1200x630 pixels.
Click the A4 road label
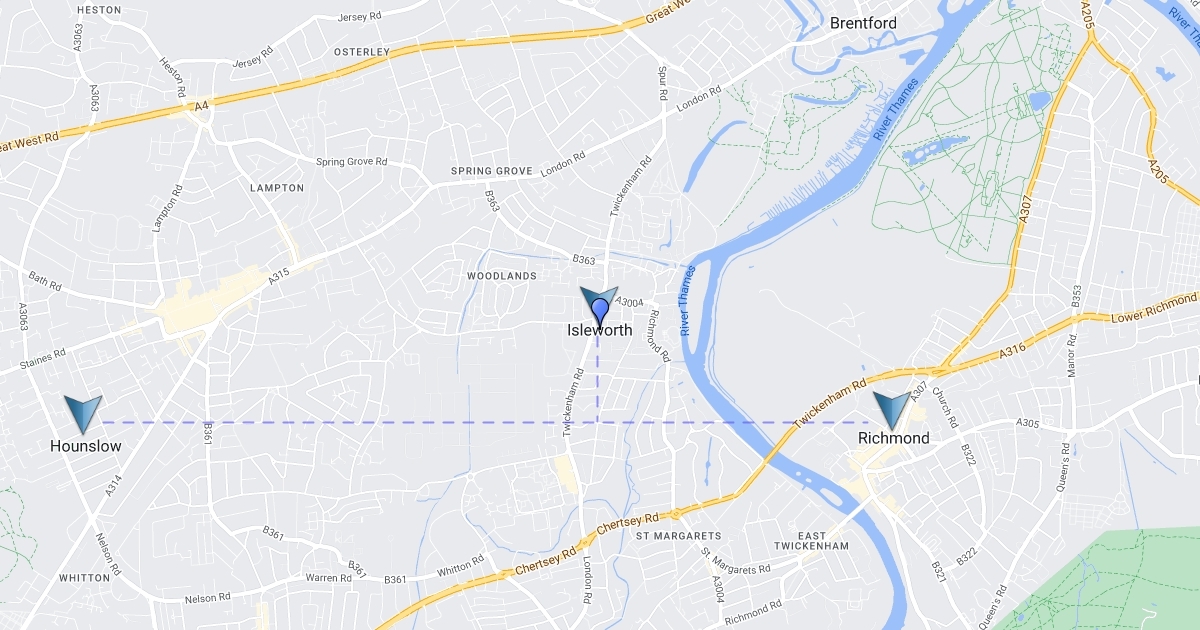click(x=202, y=105)
